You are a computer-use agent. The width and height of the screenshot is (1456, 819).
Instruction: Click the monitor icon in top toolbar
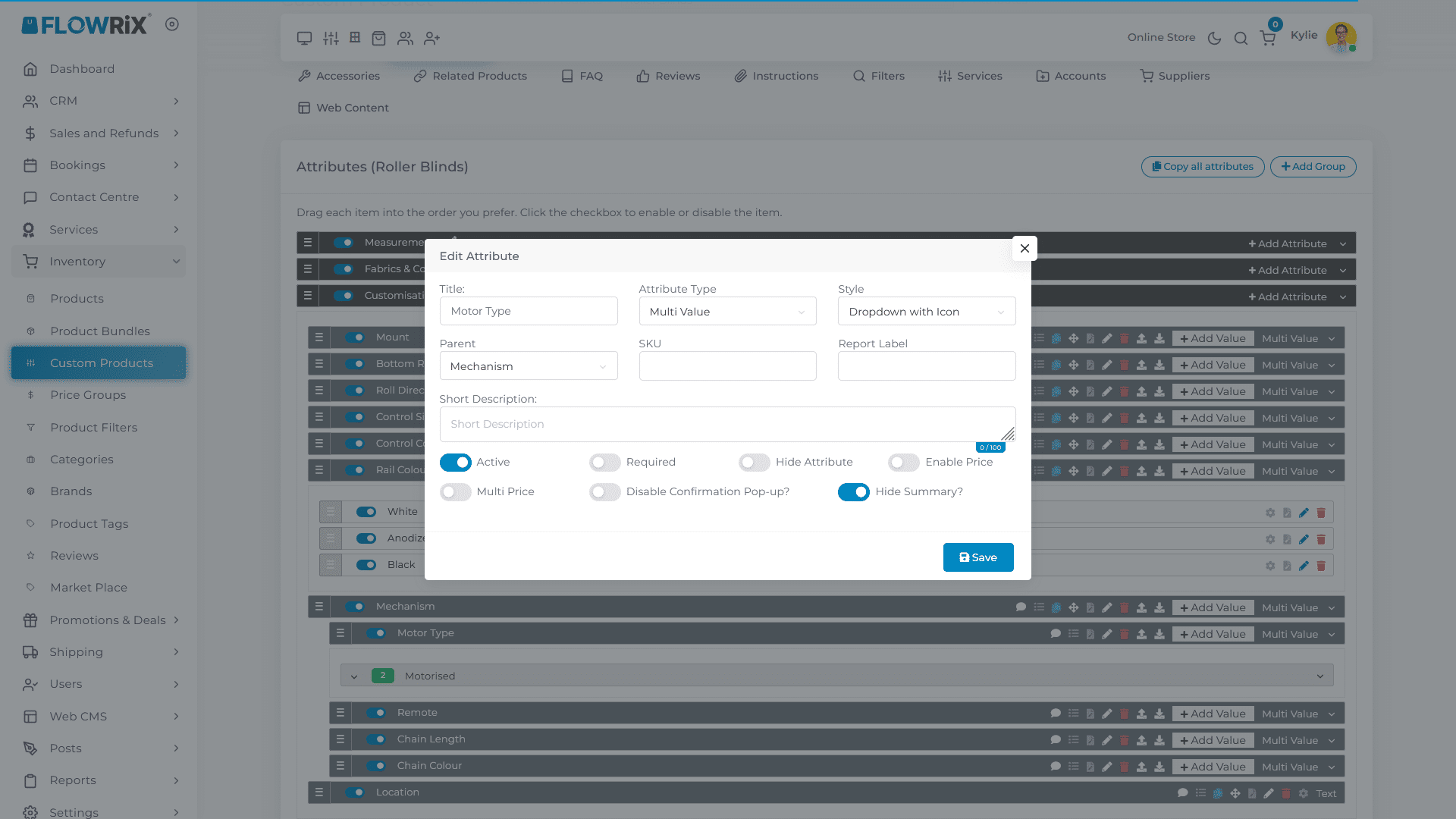(x=304, y=38)
